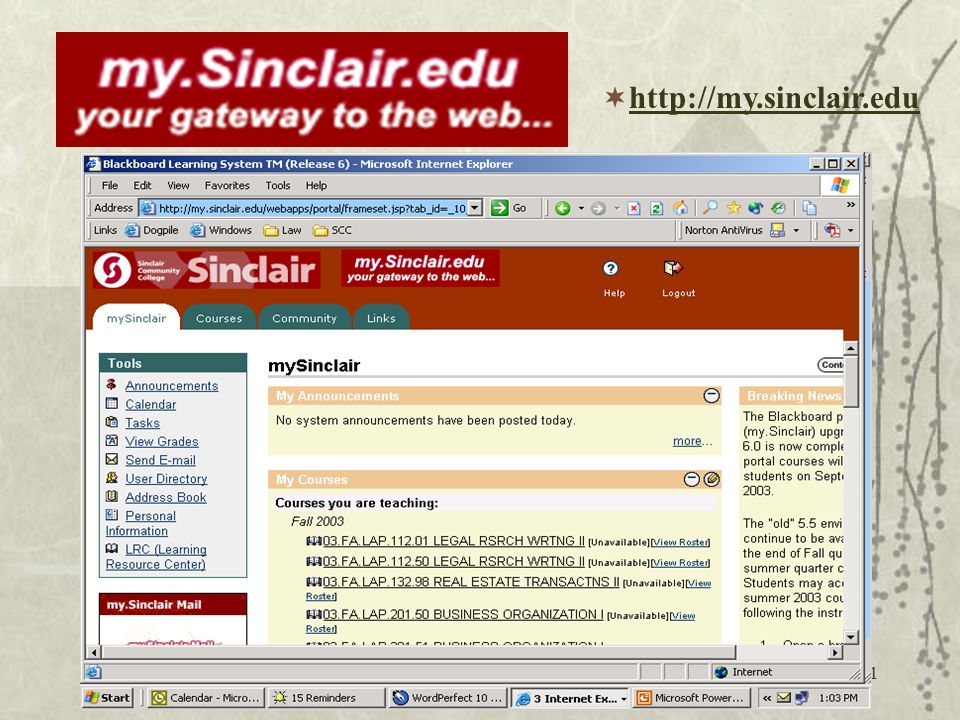
Task: Open the File menu
Action: (110, 186)
